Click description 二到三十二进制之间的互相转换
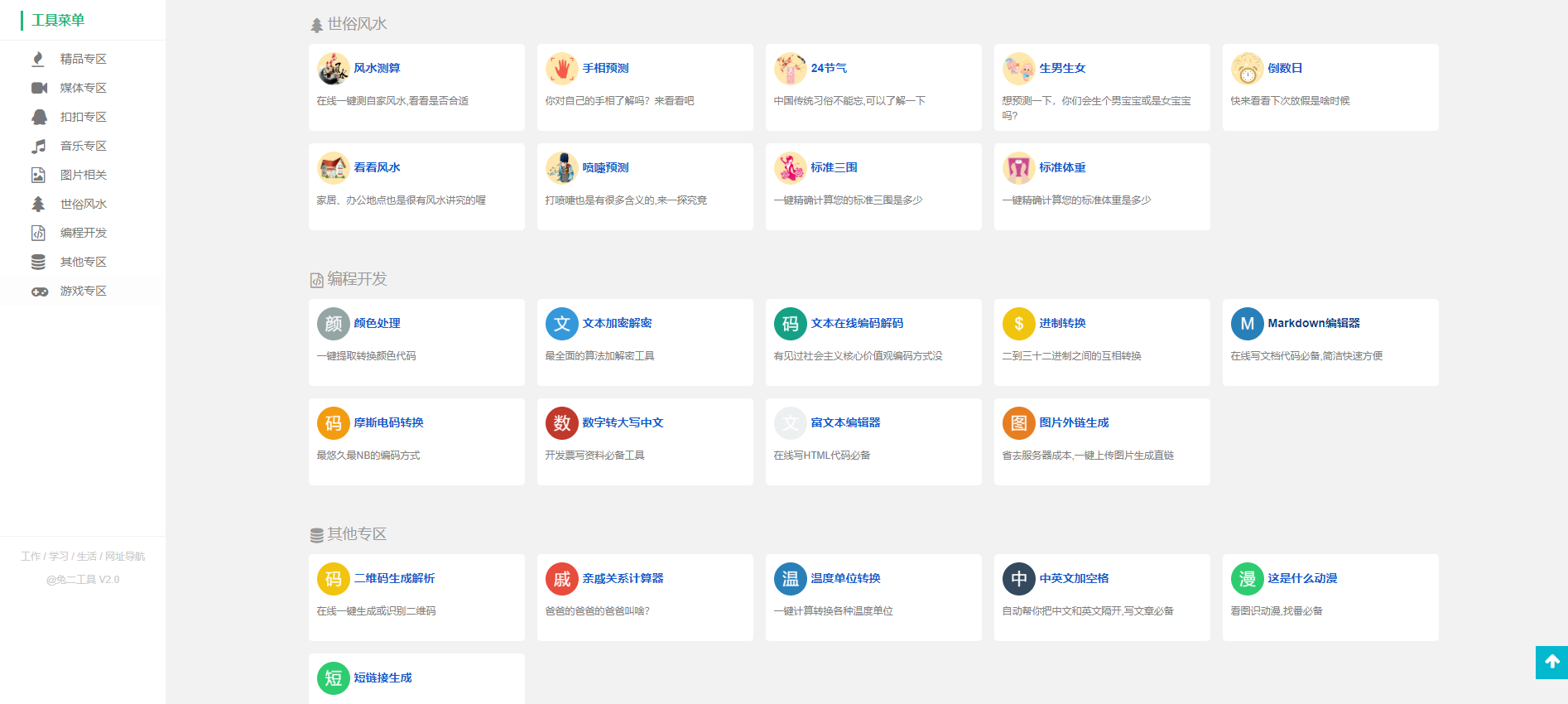The image size is (1568, 704). pyautogui.click(x=1071, y=356)
